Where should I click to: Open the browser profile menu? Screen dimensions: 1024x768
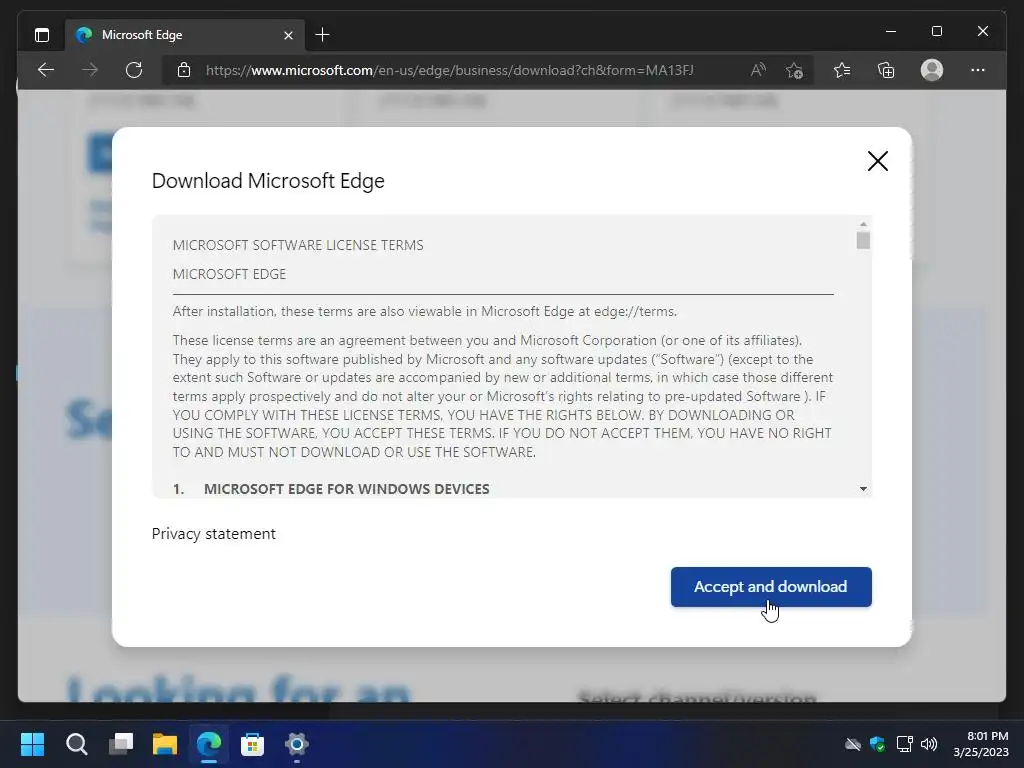(x=932, y=70)
